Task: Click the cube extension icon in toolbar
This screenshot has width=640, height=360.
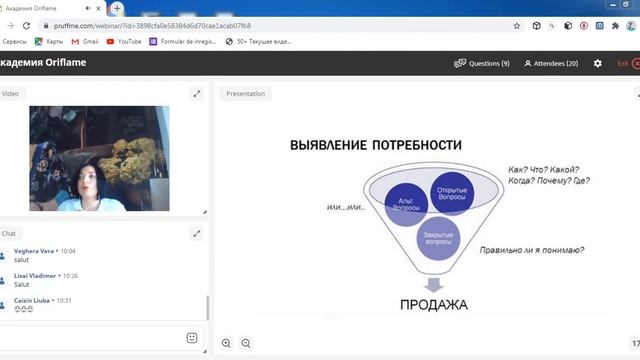Action: (536, 26)
